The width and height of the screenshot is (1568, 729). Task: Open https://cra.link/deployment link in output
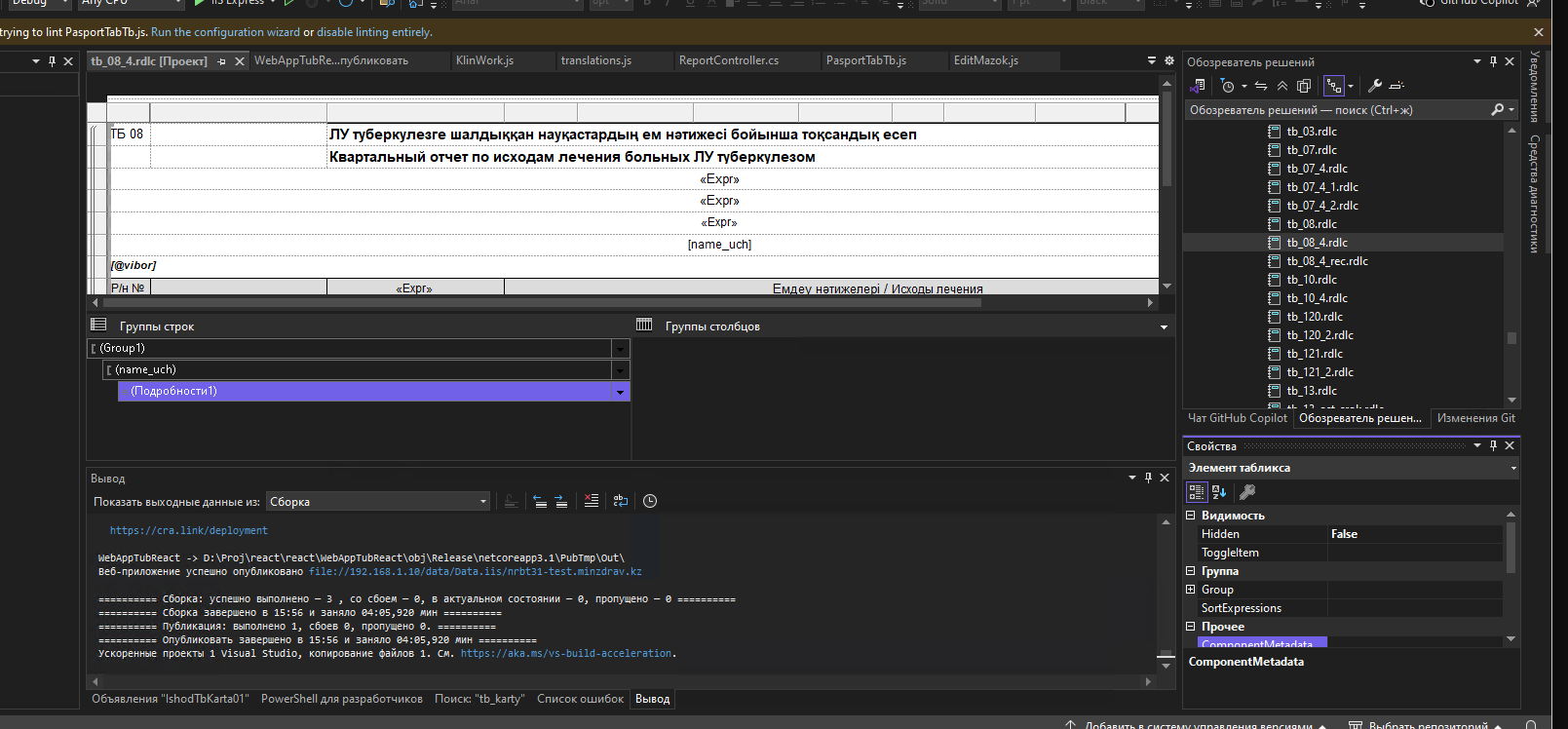(x=188, y=530)
